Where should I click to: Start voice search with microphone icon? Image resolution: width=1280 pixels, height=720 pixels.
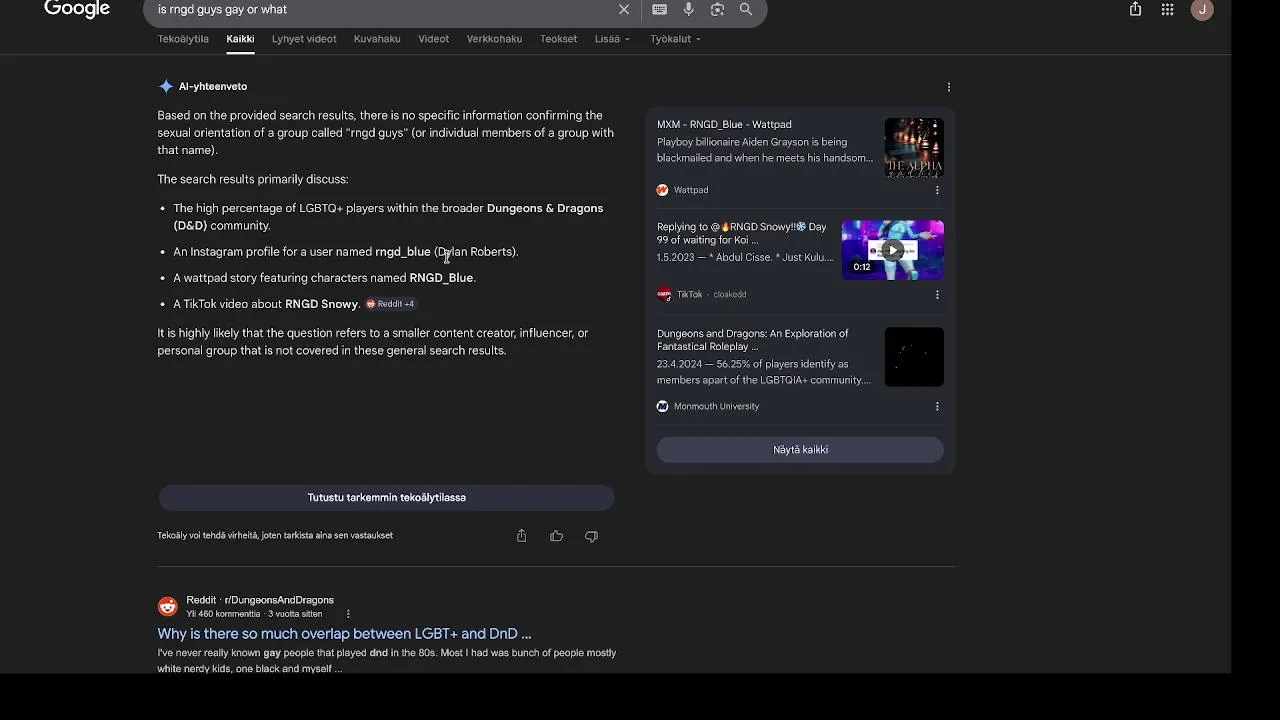689,9
